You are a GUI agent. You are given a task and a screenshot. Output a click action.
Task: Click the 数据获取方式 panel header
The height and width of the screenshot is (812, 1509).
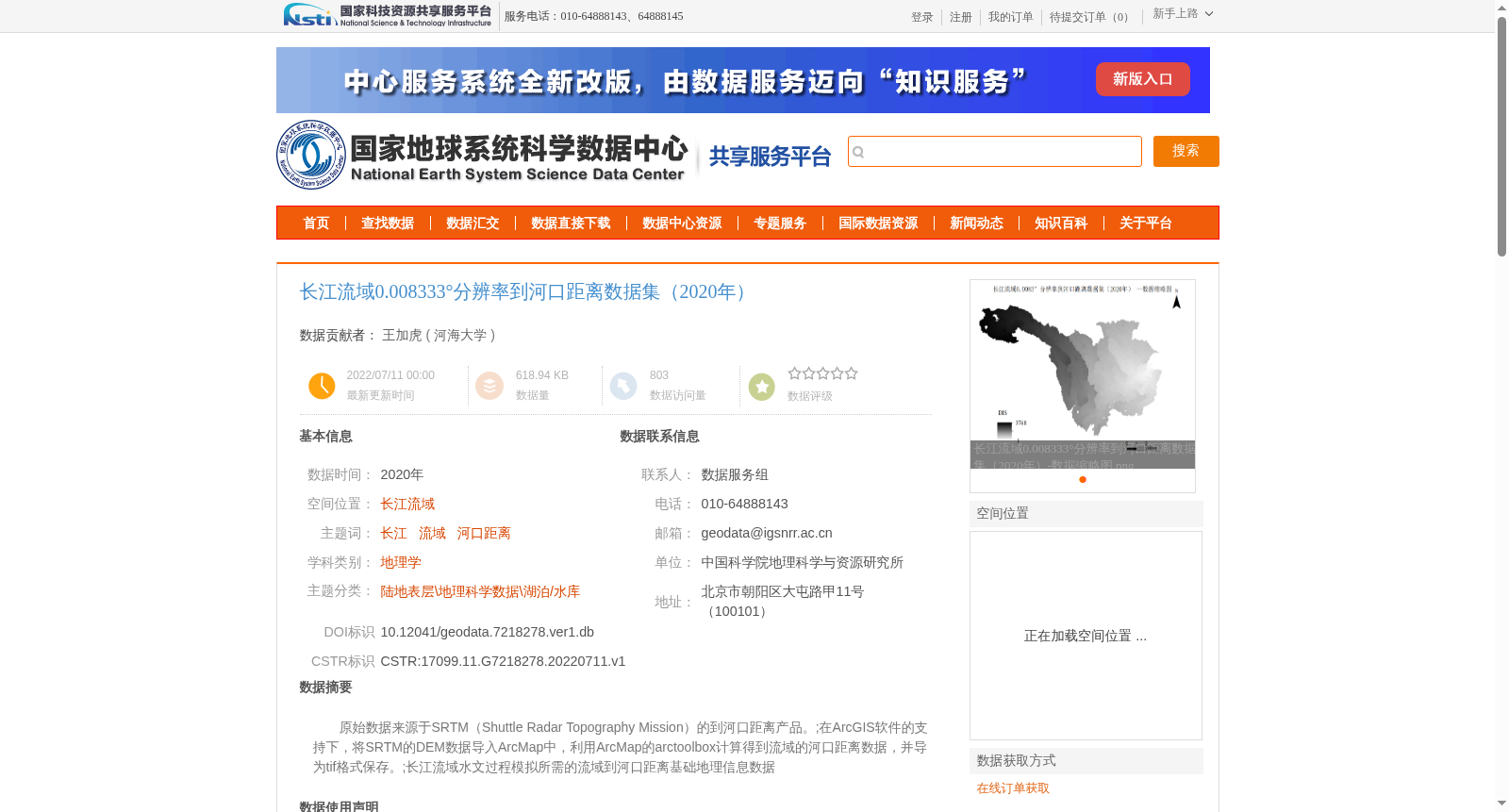coord(1086,761)
